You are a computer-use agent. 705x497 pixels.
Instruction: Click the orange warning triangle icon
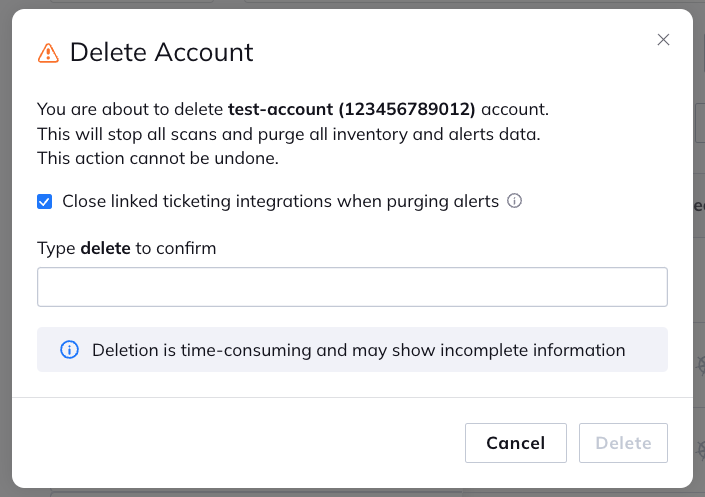click(48, 53)
